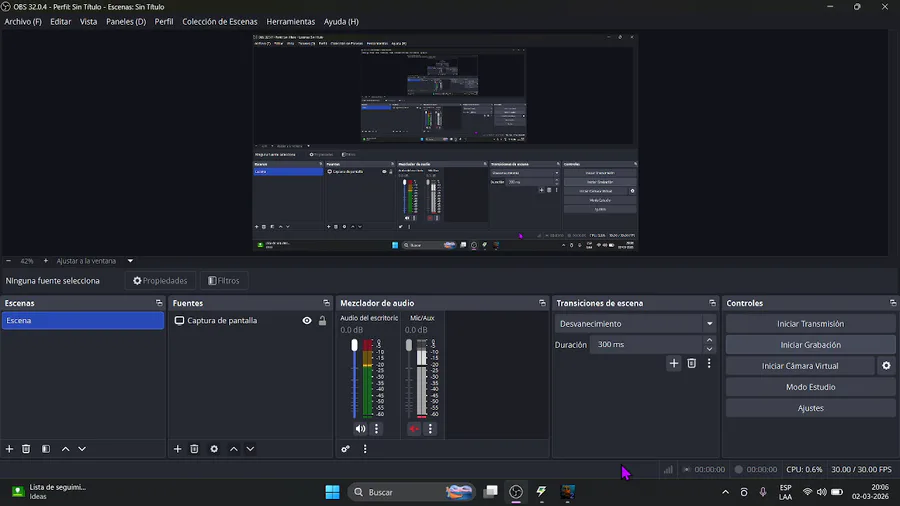Pop out the Controles dock panel
Image resolution: width=900 pixels, height=506 pixels.
(893, 303)
